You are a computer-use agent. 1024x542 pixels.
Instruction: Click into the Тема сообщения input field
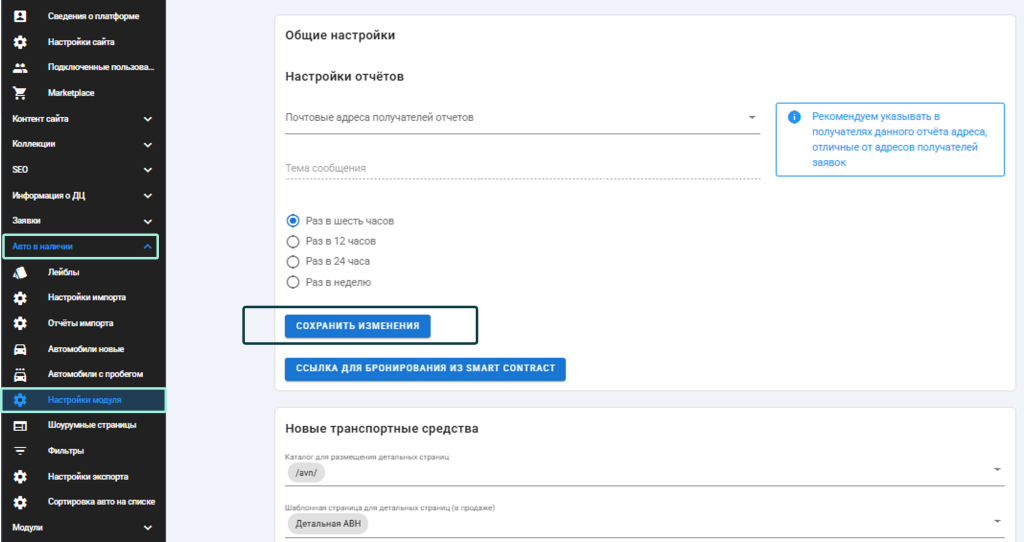[522, 168]
